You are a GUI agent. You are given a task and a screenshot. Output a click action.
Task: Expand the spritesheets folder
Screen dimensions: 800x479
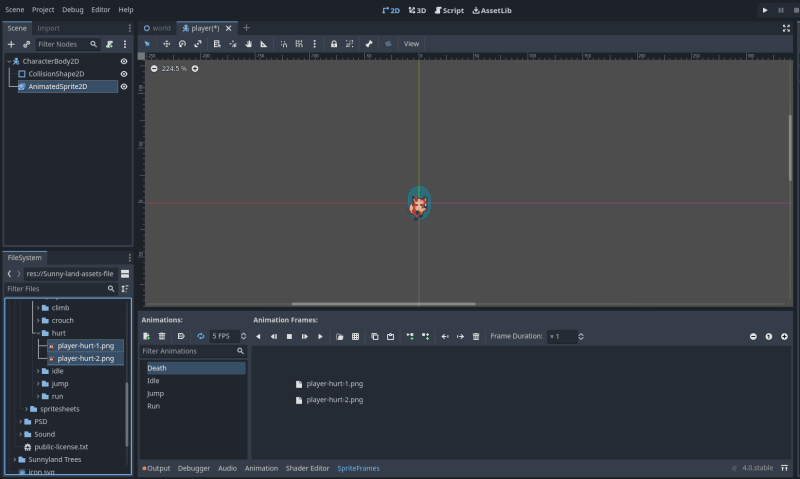pyautogui.click(x=27, y=409)
